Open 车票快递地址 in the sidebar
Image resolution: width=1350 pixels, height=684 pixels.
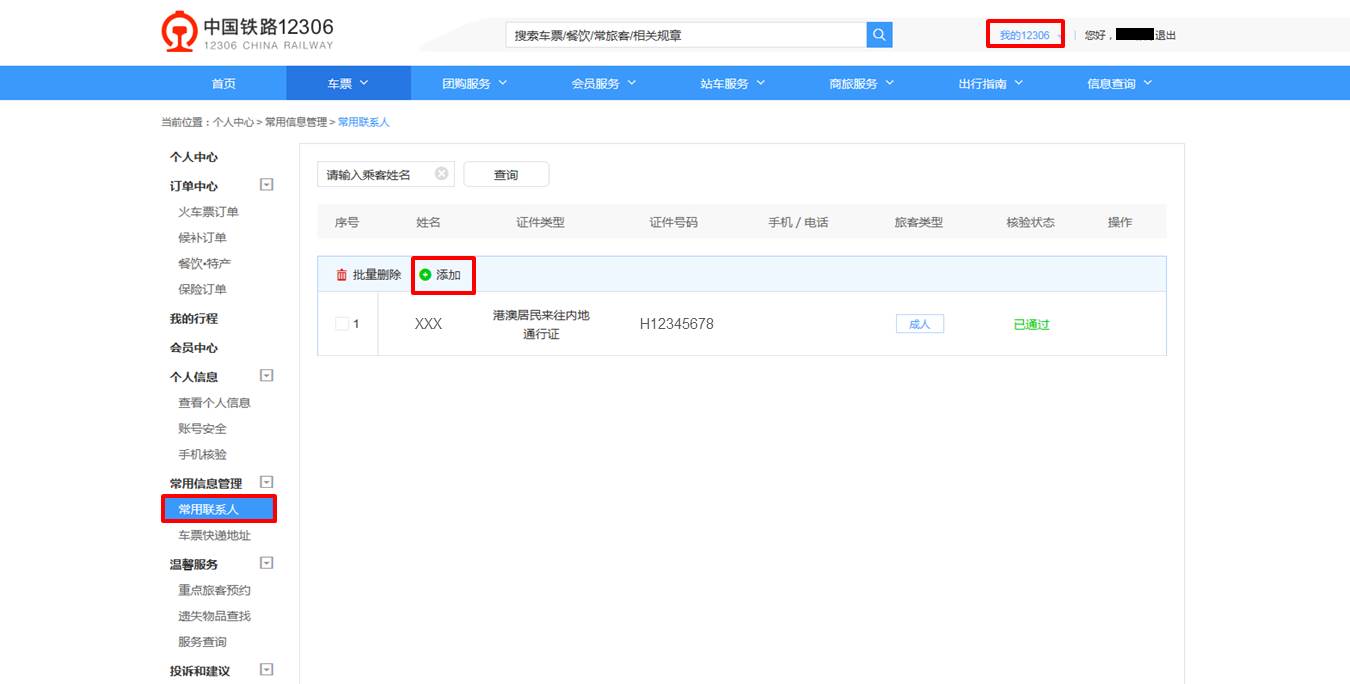coord(214,536)
